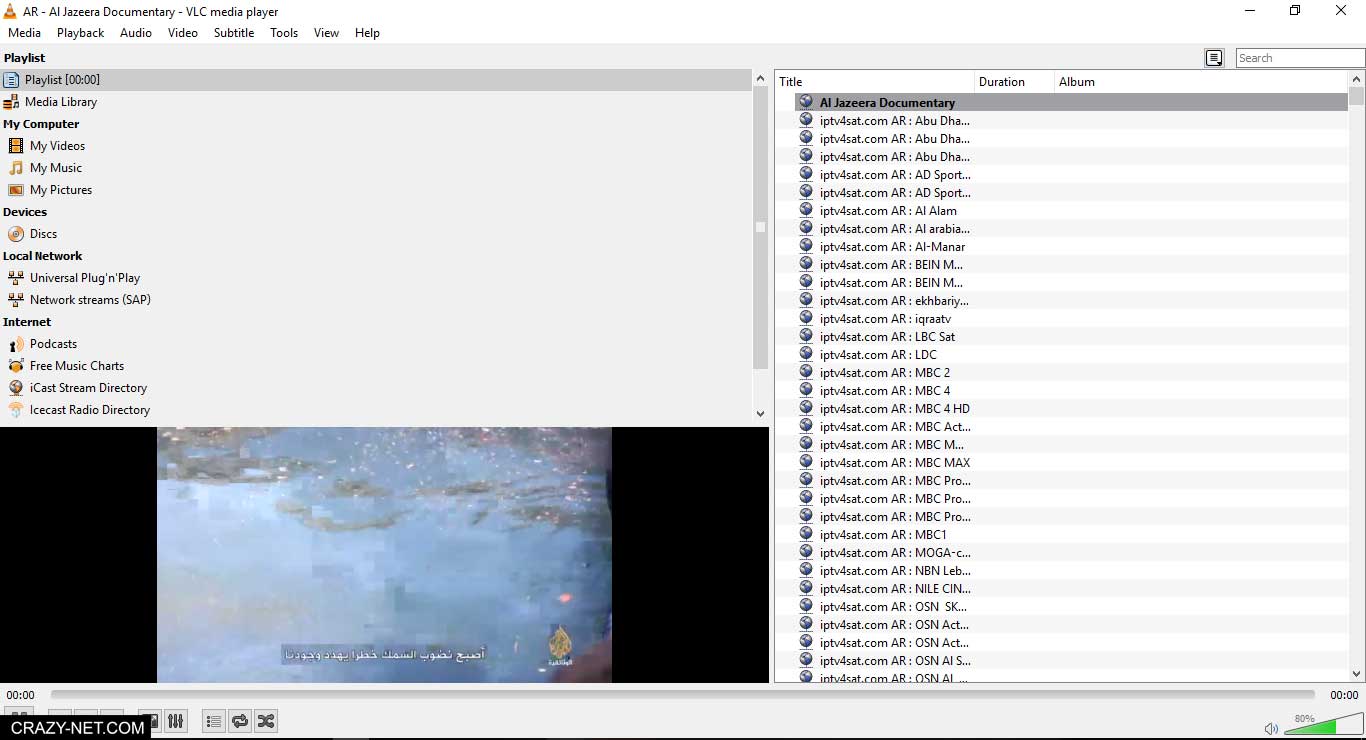
Task: Open Podcasts under Internet
Action: click(x=42, y=344)
